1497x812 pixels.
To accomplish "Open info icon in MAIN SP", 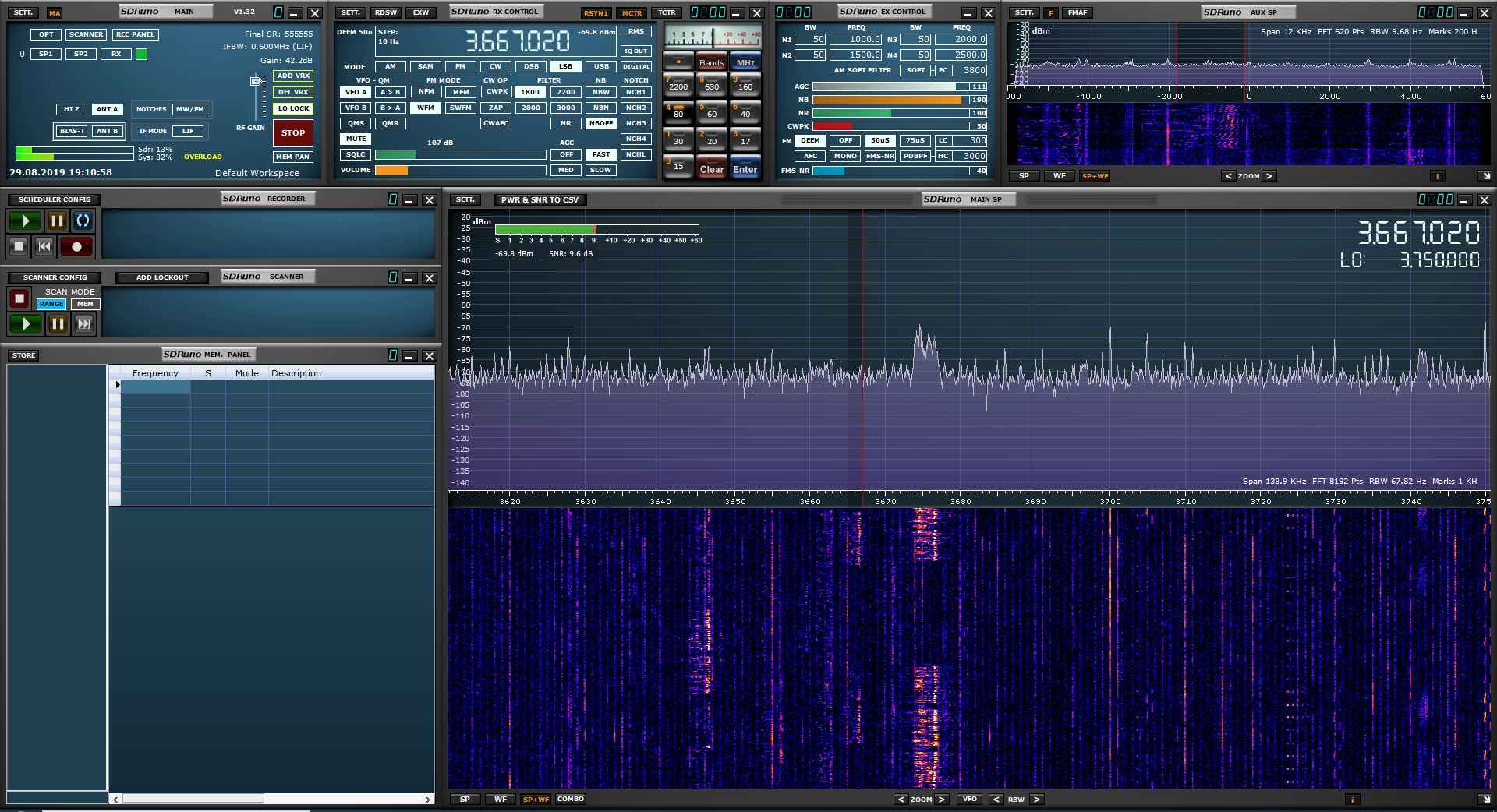I will (x=1352, y=800).
